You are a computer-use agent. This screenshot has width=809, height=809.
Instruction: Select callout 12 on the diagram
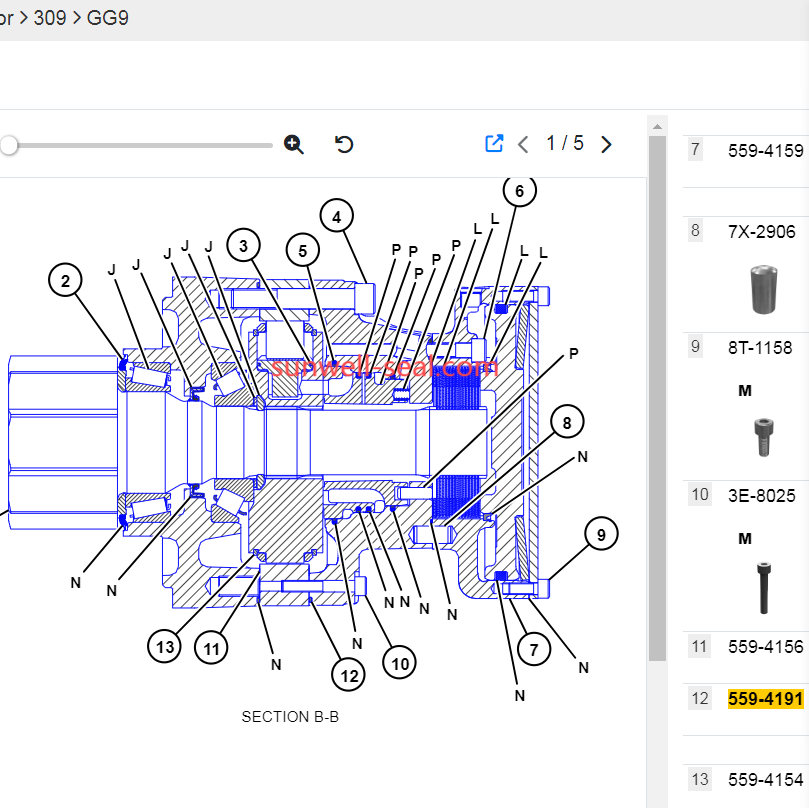coord(349,675)
